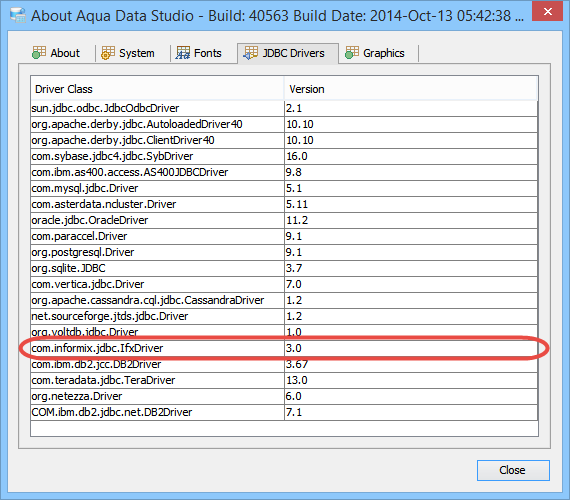Screen dimensions: 570x500
Task: Click version 11.2 of the OracleDriver
Action: pos(297,220)
